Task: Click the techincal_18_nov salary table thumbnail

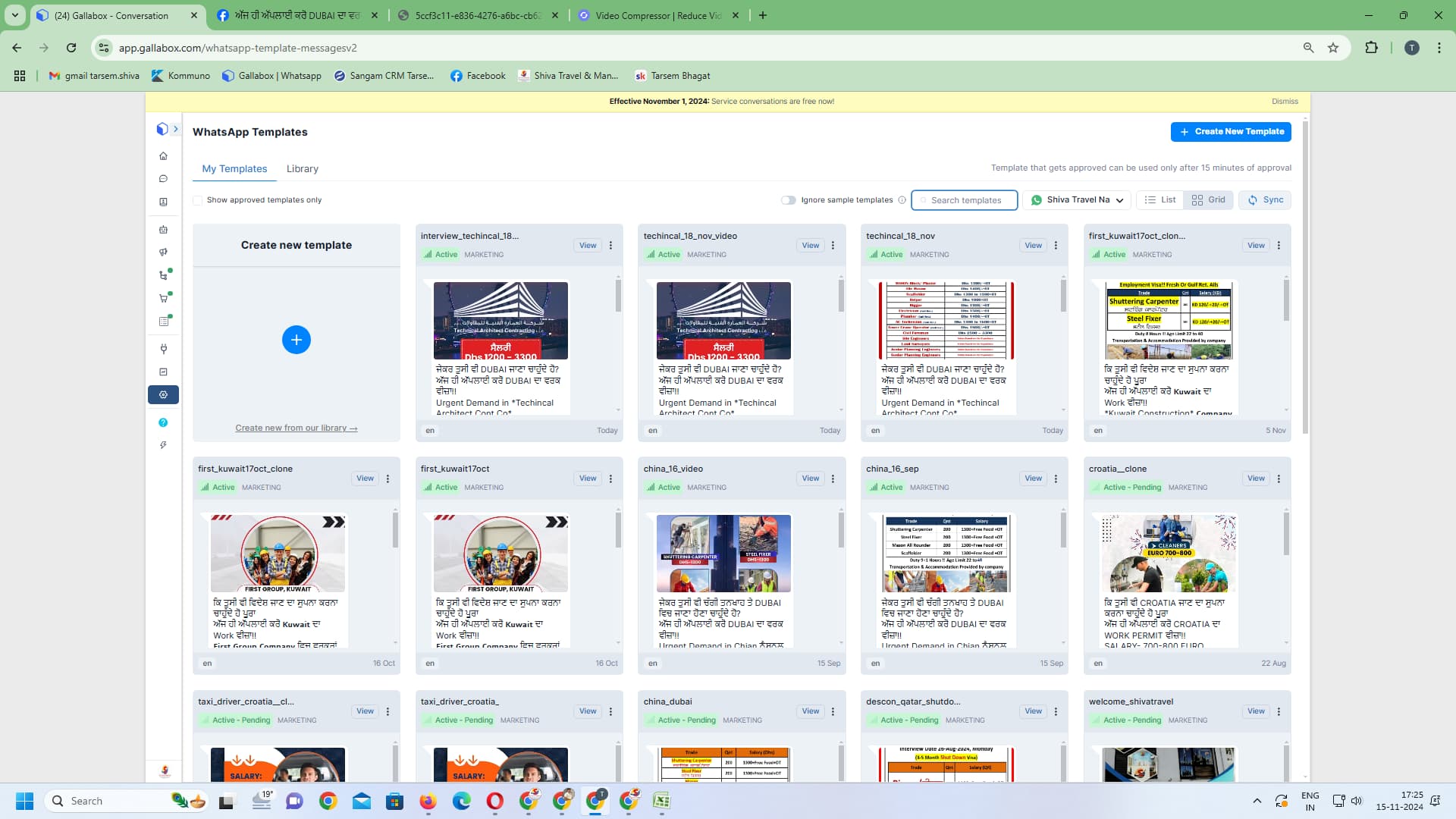Action: click(946, 320)
